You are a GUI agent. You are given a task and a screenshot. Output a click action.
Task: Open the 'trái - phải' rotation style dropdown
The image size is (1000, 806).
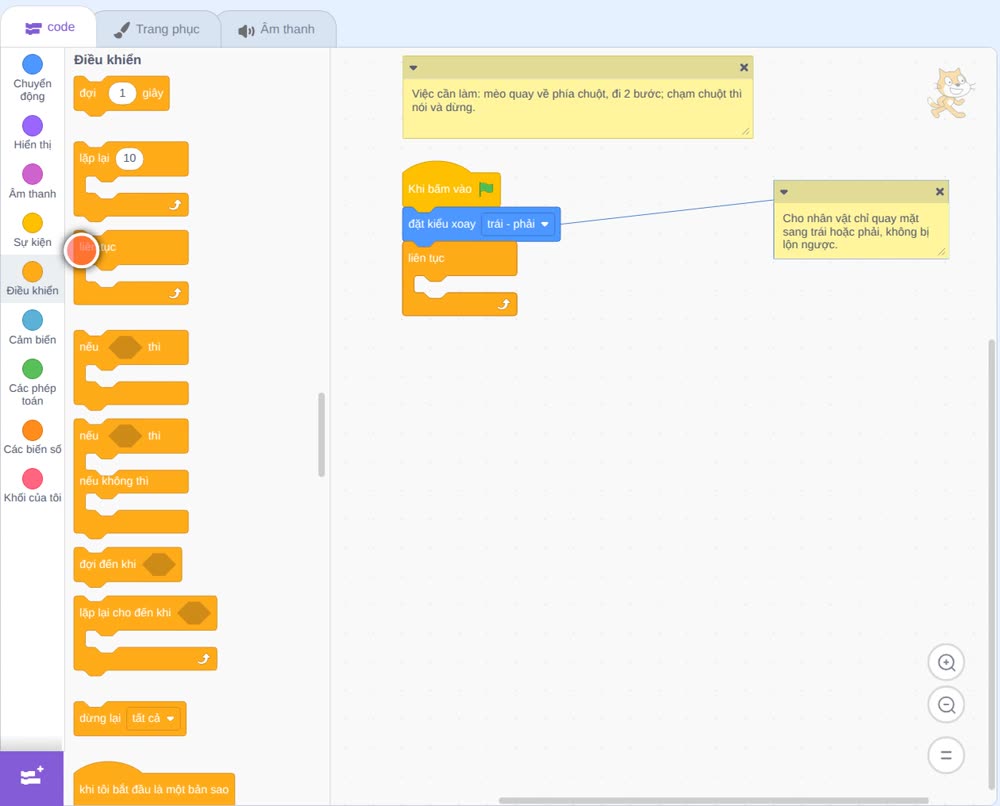tap(517, 224)
